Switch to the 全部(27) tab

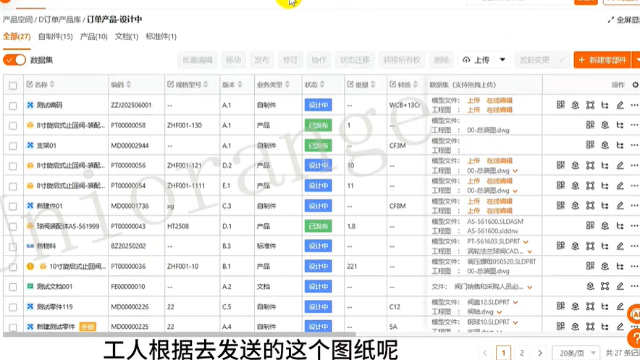[x=17, y=36]
